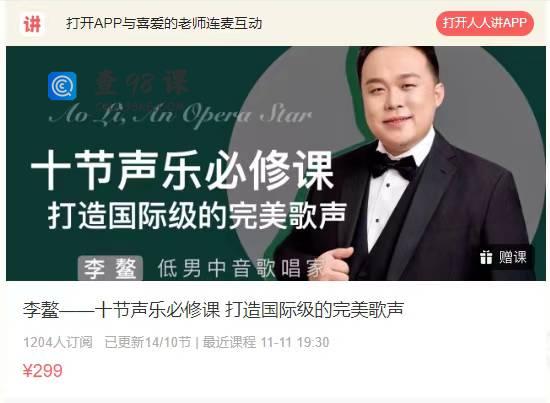
Task: Click the 1204人订阅 subscriber count
Action: pyautogui.click(x=58, y=342)
